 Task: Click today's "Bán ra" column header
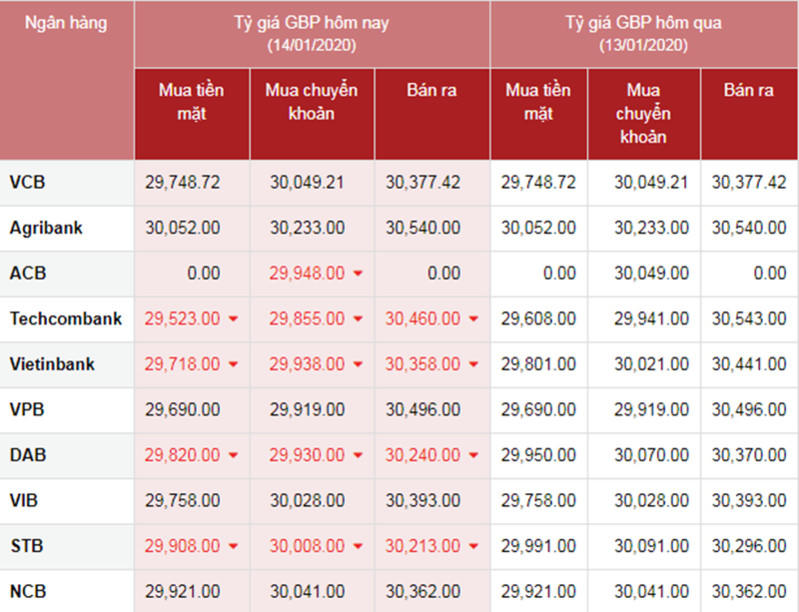pyautogui.click(x=432, y=91)
